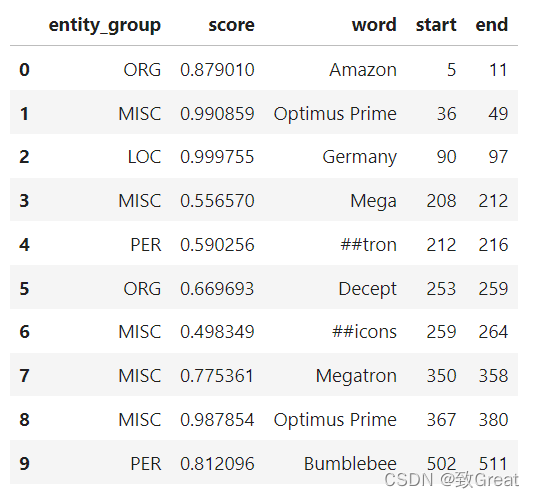Select score value 0.999755

[x=217, y=157]
